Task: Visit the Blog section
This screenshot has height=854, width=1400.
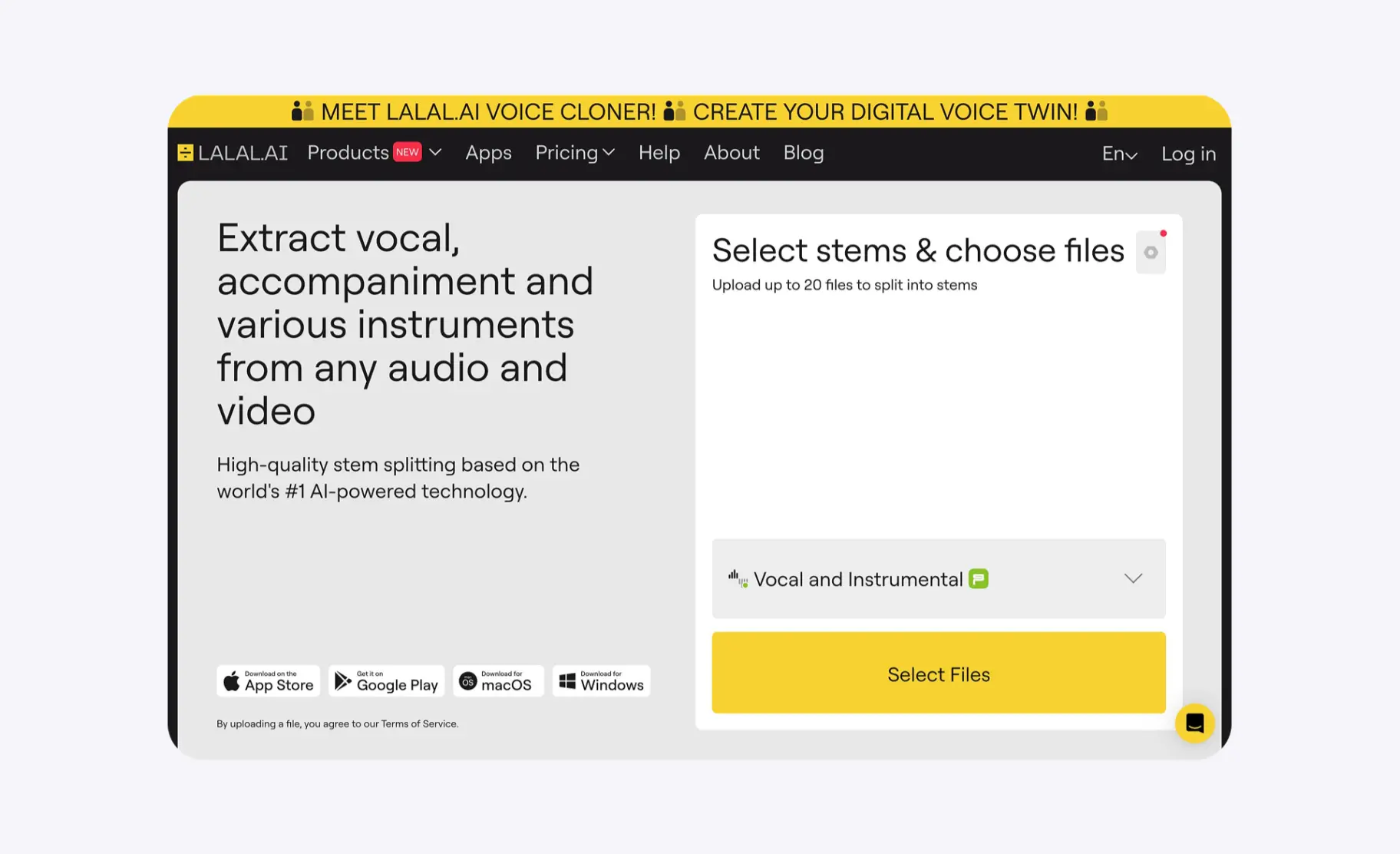Action: tap(804, 153)
